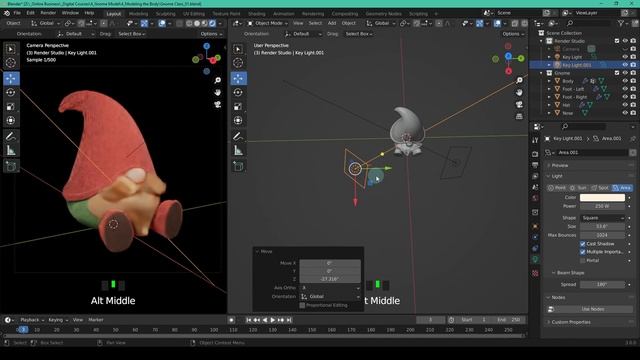Click the Spread value field 180°
Image resolution: width=640 pixels, height=360 pixels.
pyautogui.click(x=602, y=284)
